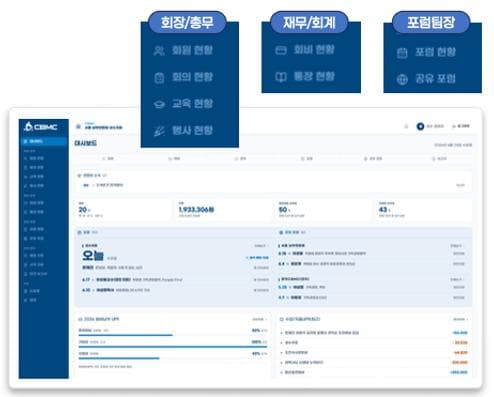
Task: Click the 통장 현황 book icon
Action: (281, 77)
